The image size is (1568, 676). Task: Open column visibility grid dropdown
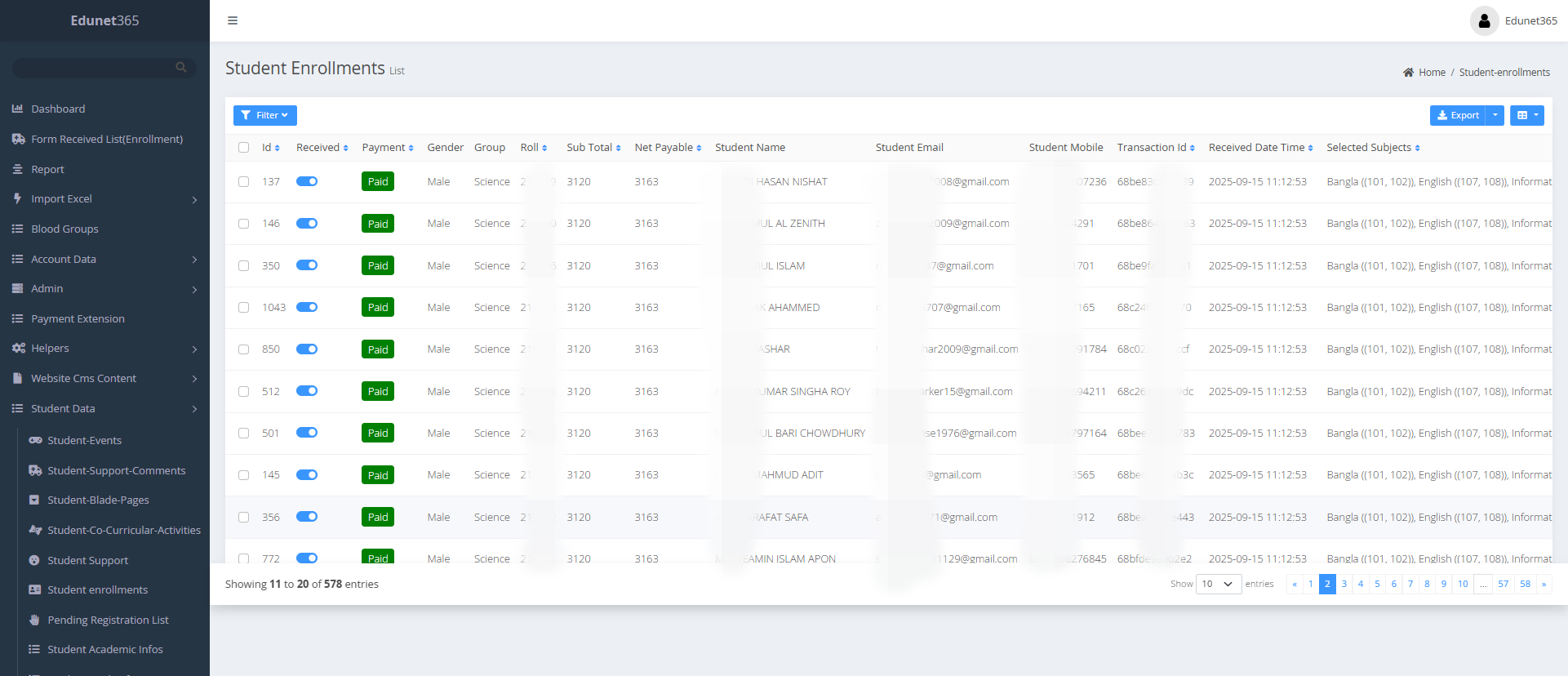click(x=1526, y=115)
